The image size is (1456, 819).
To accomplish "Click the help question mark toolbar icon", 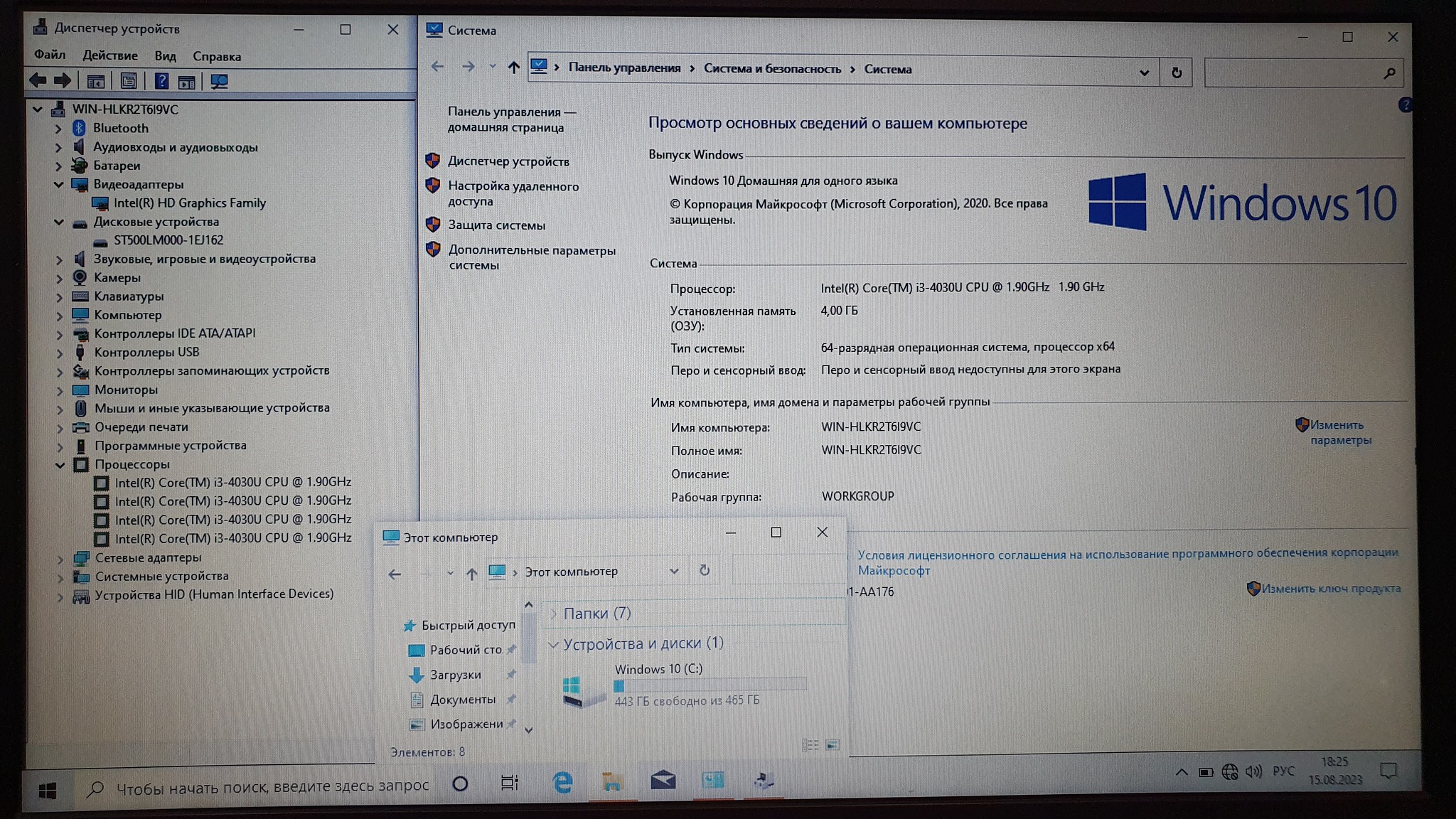I will [x=161, y=81].
